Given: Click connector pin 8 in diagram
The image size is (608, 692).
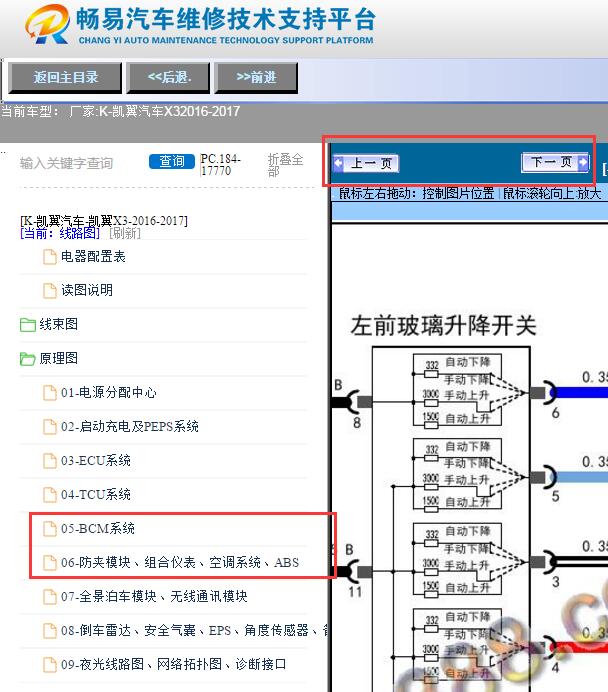Looking at the screenshot, I should point(357,422).
